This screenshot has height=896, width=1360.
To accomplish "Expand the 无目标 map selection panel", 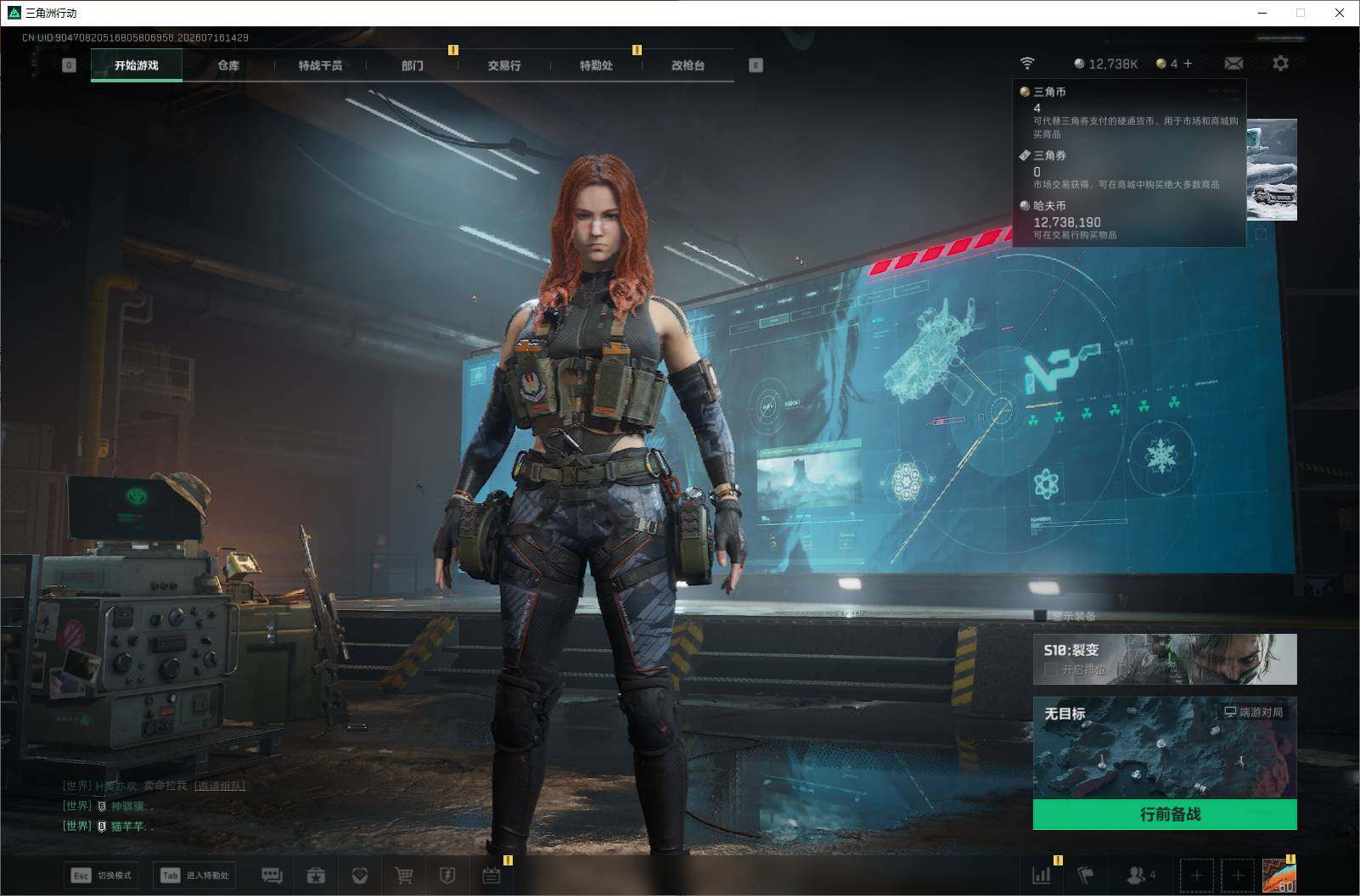I will pyautogui.click(x=1165, y=748).
